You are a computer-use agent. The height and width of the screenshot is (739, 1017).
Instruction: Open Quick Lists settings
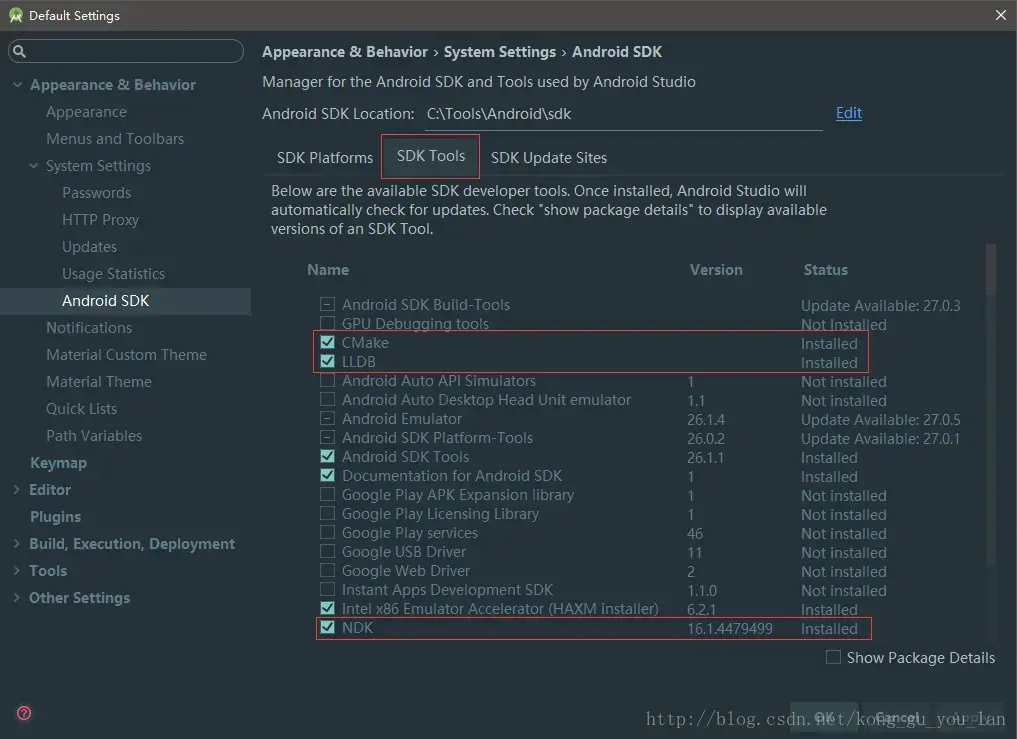click(x=82, y=409)
